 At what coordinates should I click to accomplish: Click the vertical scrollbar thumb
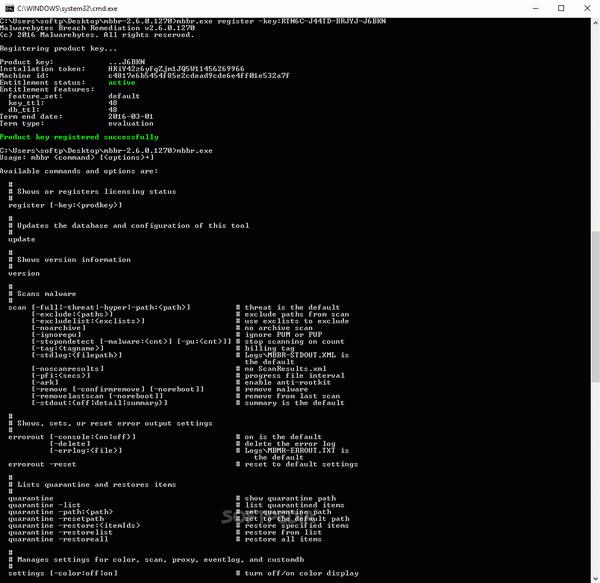coord(595,306)
